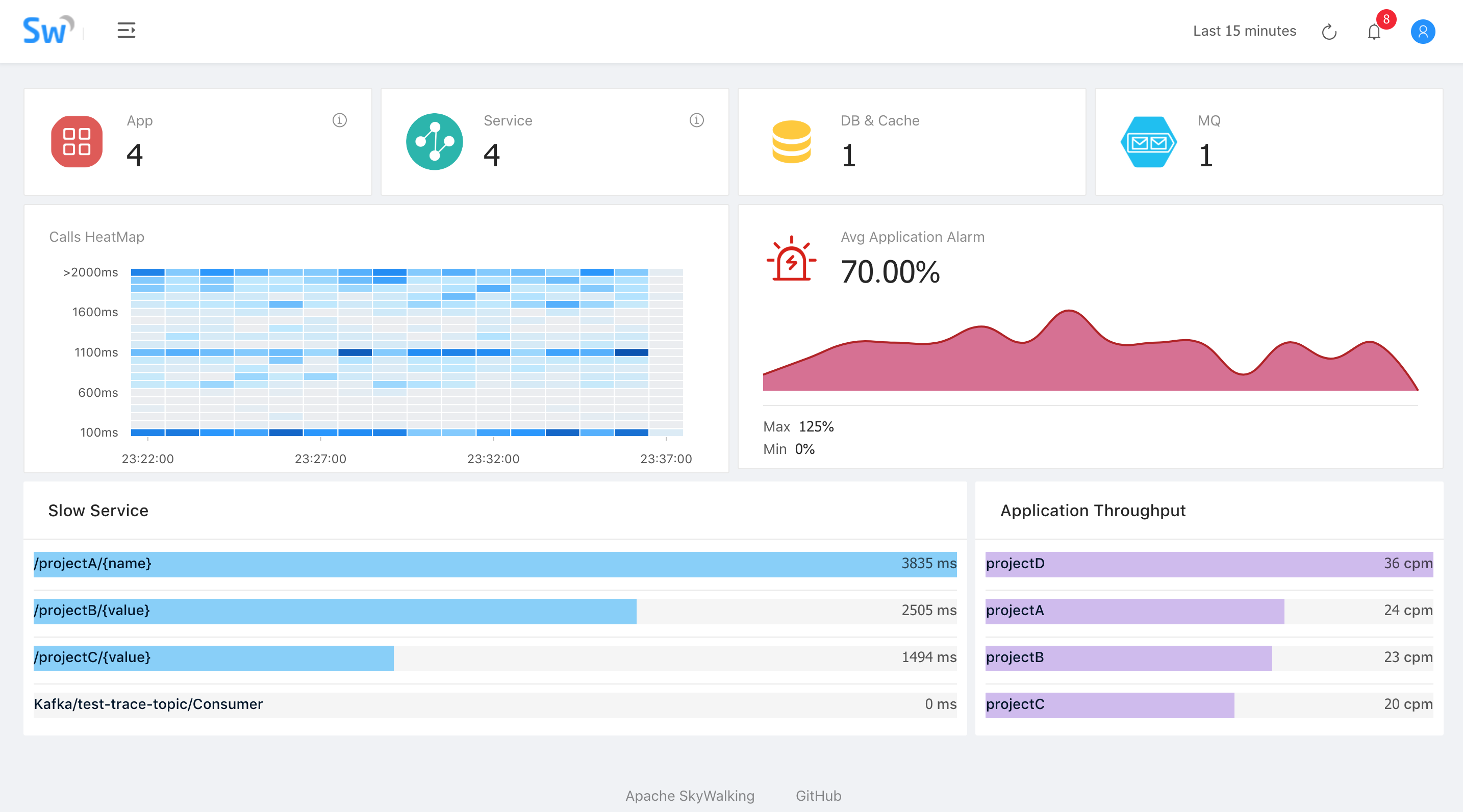Viewport: 1463px width, 812px height.
Task: Open the alarm notifications bell
Action: tap(1374, 32)
